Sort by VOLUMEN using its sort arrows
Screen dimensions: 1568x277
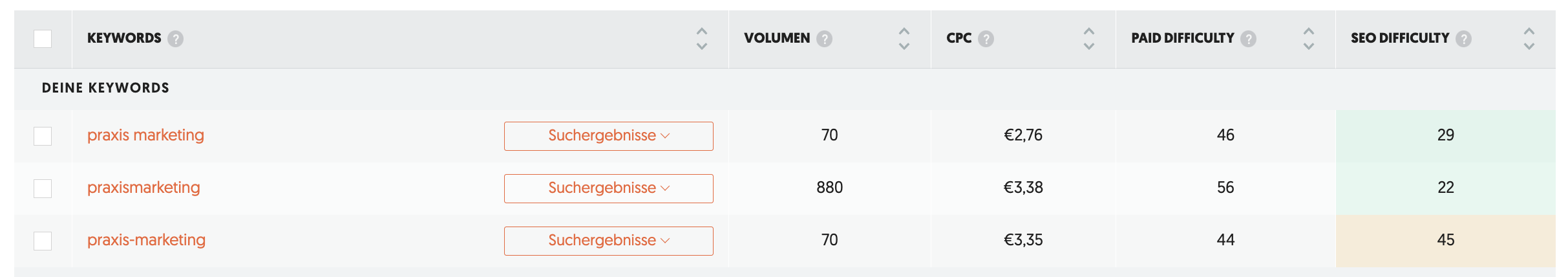904,39
